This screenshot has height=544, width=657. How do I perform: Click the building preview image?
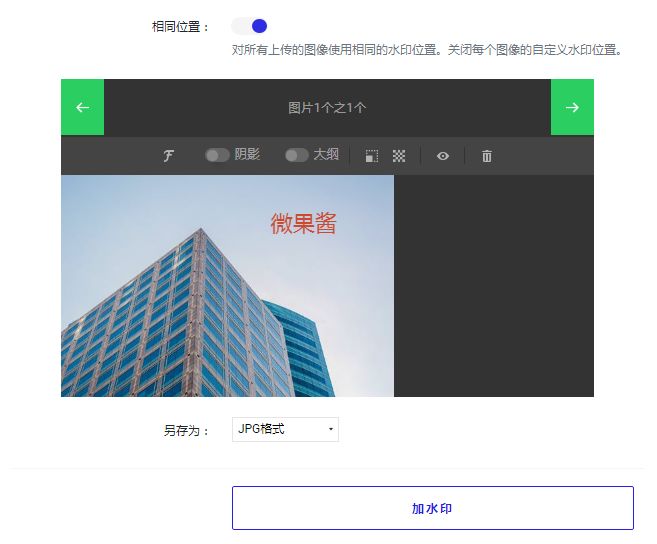point(227,286)
